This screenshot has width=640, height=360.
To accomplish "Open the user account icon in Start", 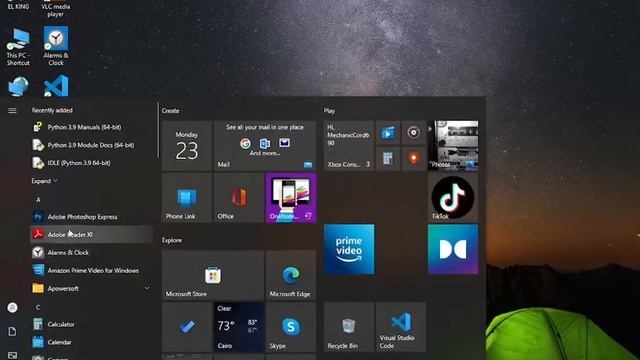I will pos(12,308).
